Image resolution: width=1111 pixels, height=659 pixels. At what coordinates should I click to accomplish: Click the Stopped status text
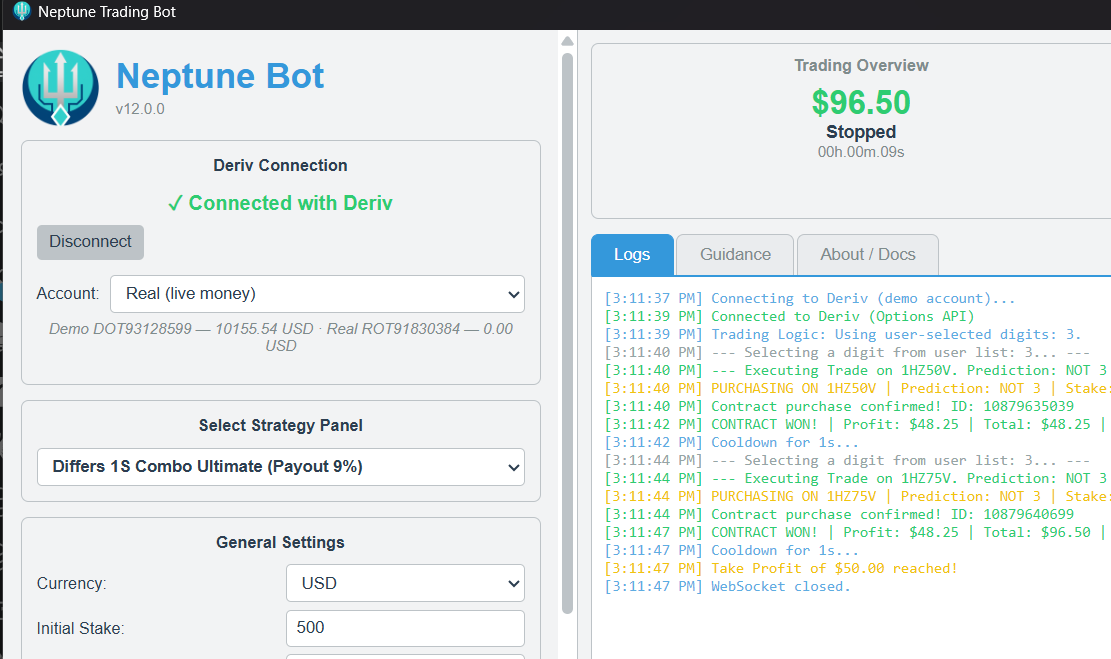coord(861,133)
